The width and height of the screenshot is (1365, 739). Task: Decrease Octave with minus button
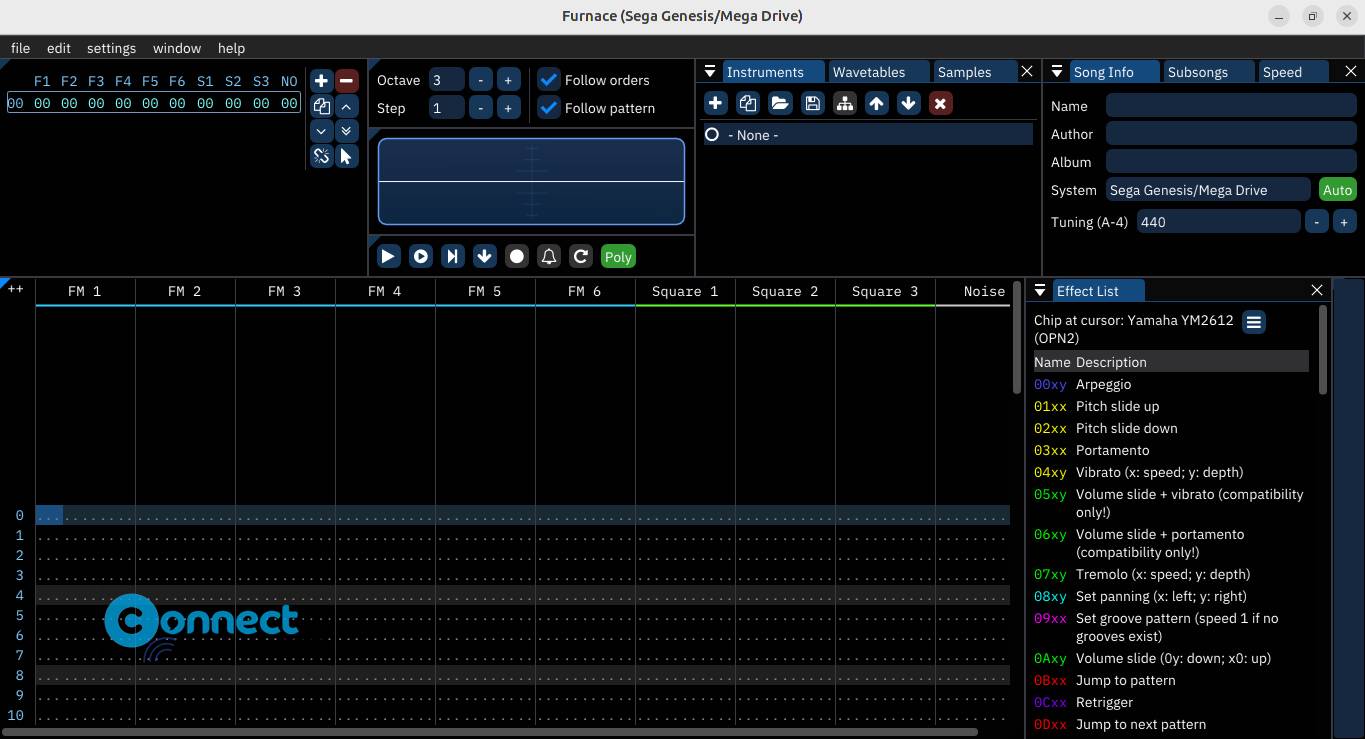coord(481,80)
